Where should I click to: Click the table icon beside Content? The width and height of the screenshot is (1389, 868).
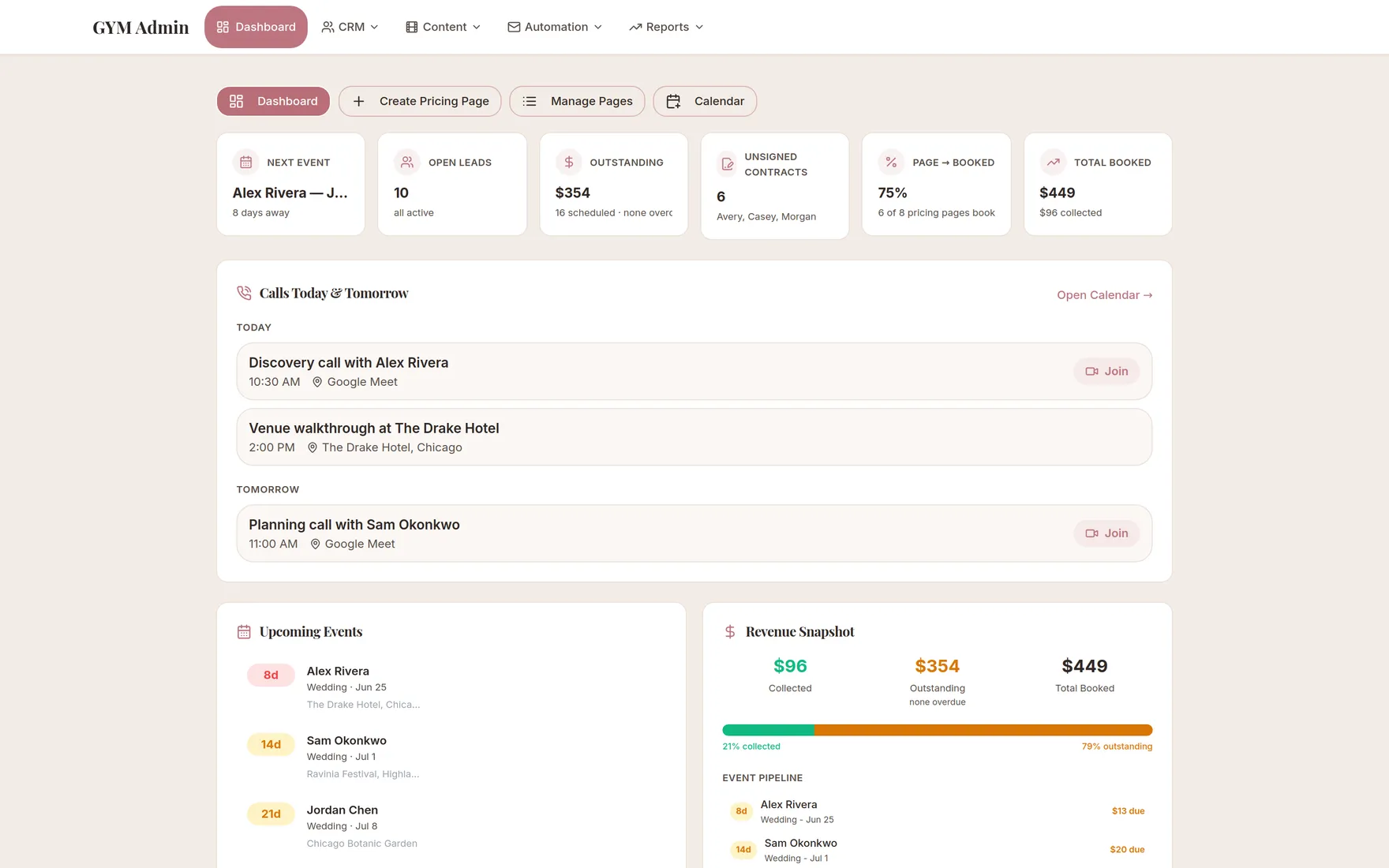(x=411, y=27)
